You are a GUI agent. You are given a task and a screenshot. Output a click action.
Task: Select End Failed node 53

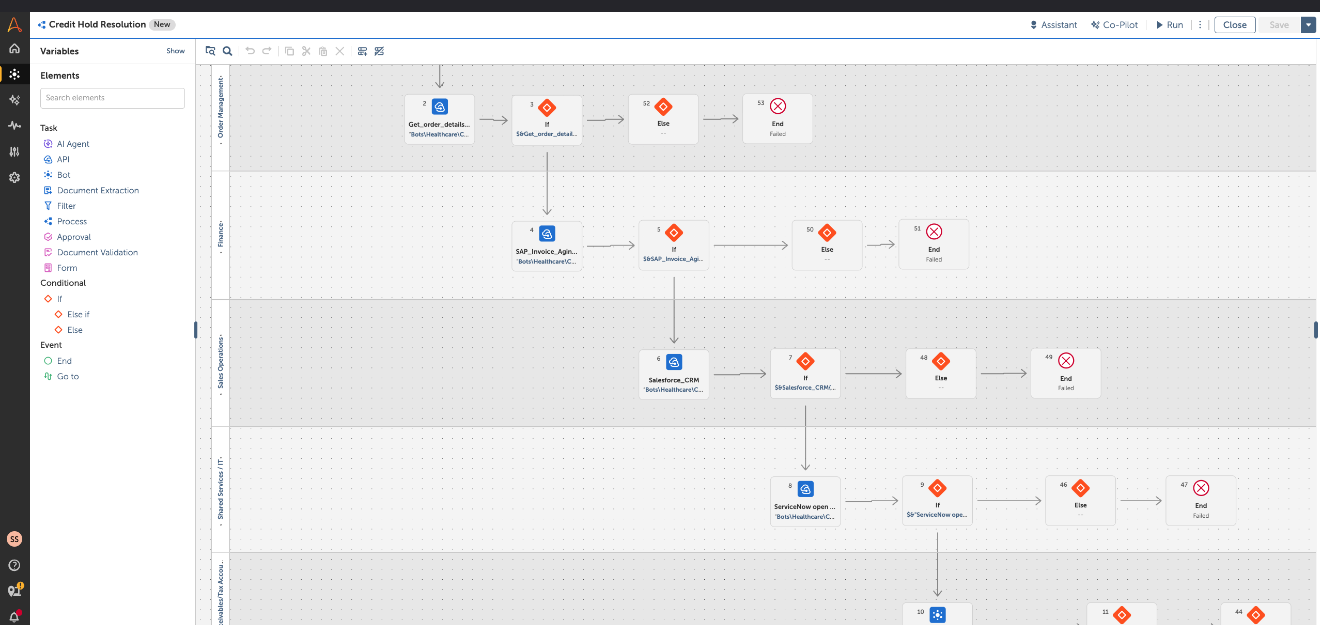coord(778,119)
